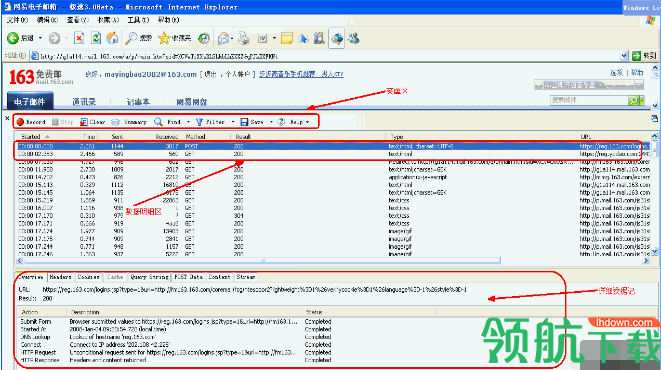The width and height of the screenshot is (661, 370).
Task: Click the Filter funnel button
Action: point(210,122)
